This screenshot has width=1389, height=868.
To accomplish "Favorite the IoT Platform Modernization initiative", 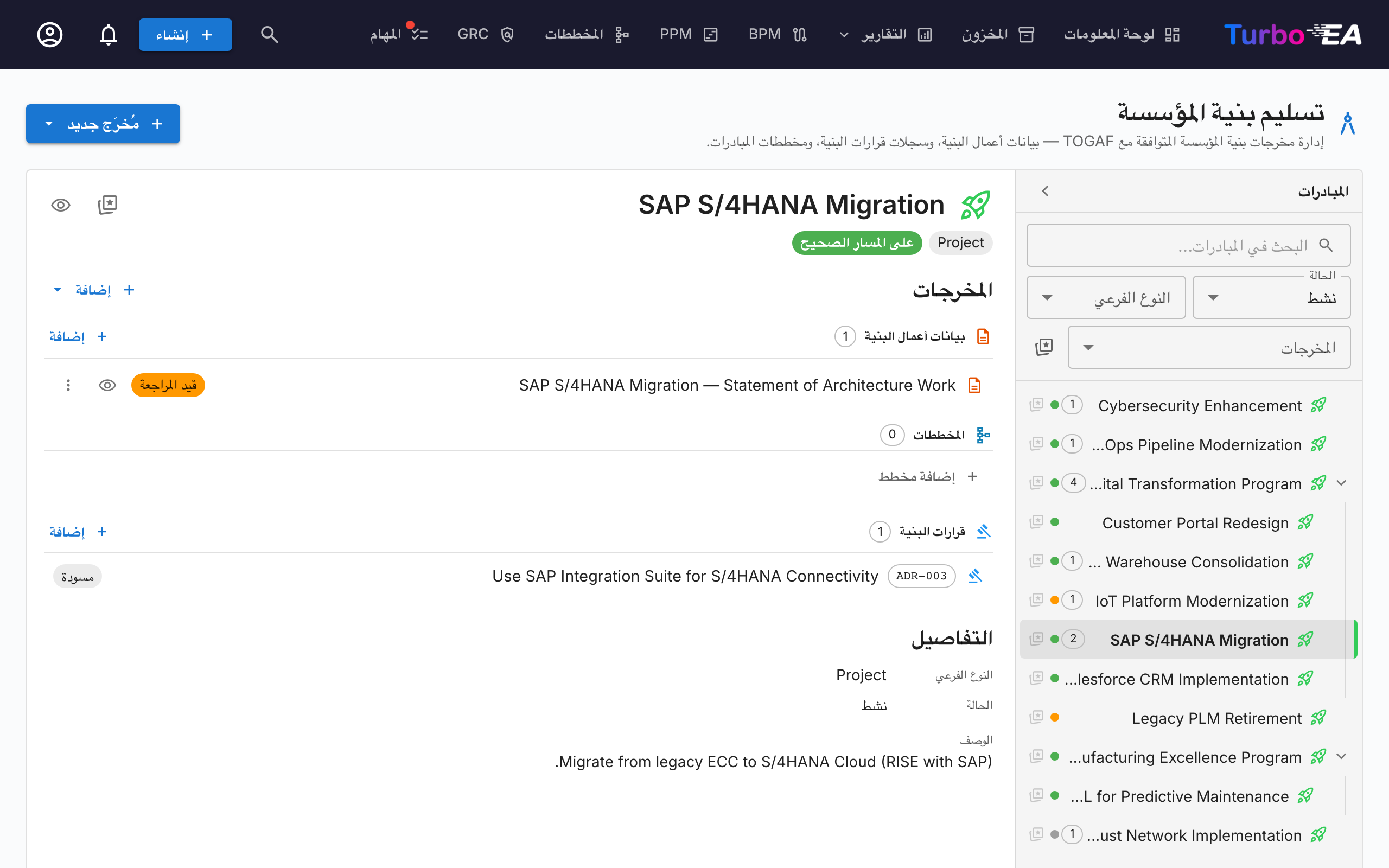I will point(1036,600).
